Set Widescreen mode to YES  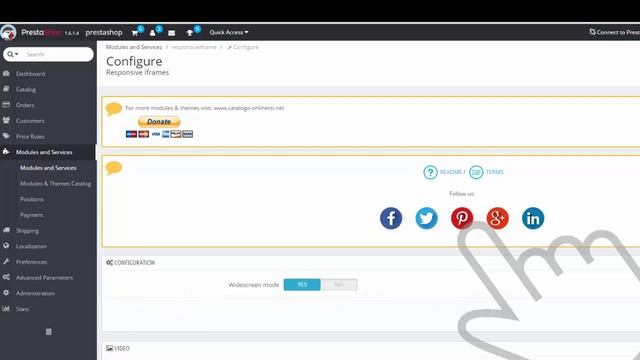coord(302,284)
